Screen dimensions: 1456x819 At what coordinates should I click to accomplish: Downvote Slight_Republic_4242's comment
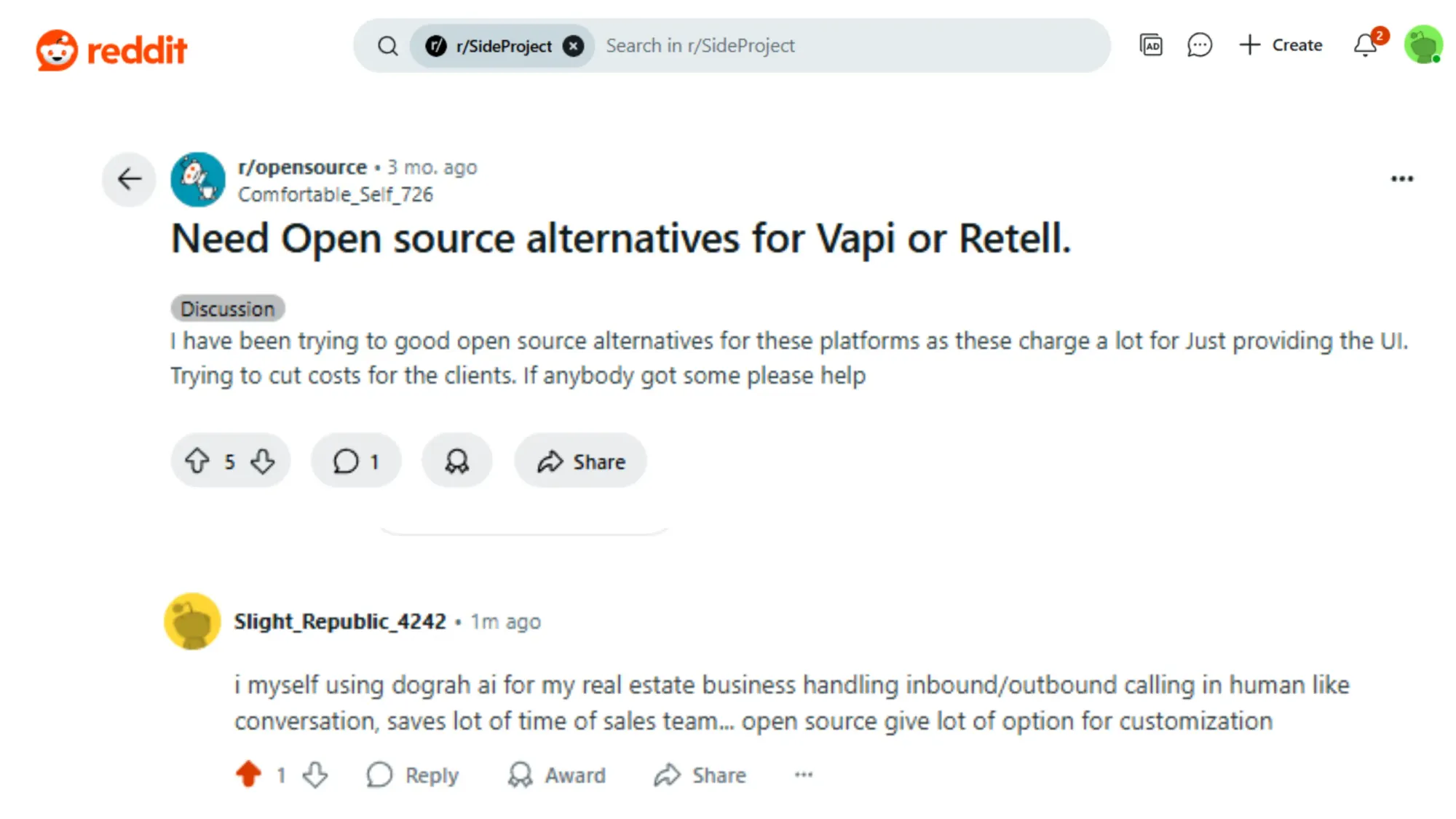click(314, 775)
